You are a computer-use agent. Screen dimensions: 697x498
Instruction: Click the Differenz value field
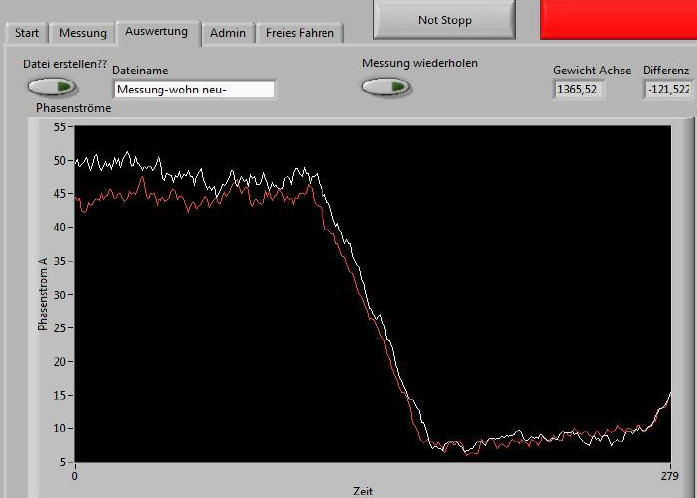(669, 89)
